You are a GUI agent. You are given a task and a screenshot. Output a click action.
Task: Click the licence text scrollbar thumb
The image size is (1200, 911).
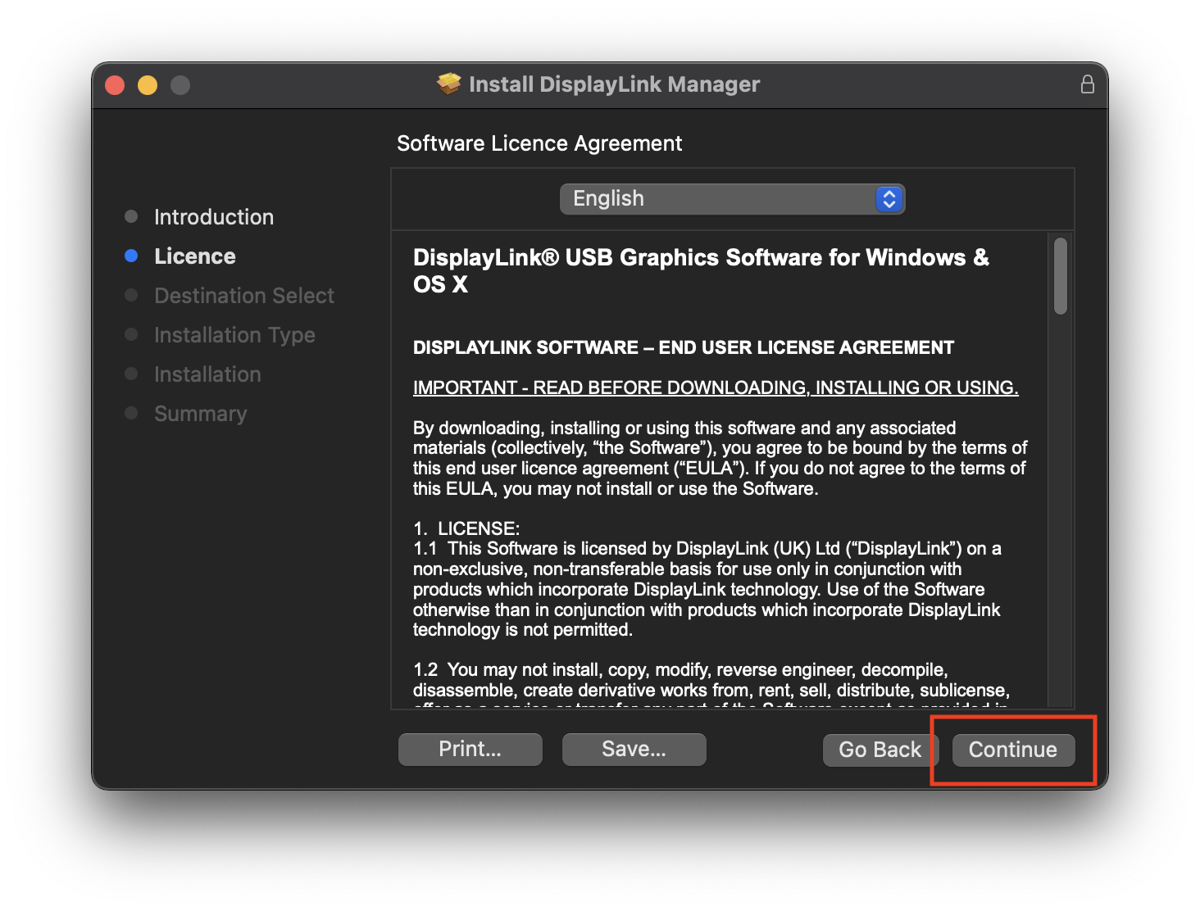(x=1060, y=277)
